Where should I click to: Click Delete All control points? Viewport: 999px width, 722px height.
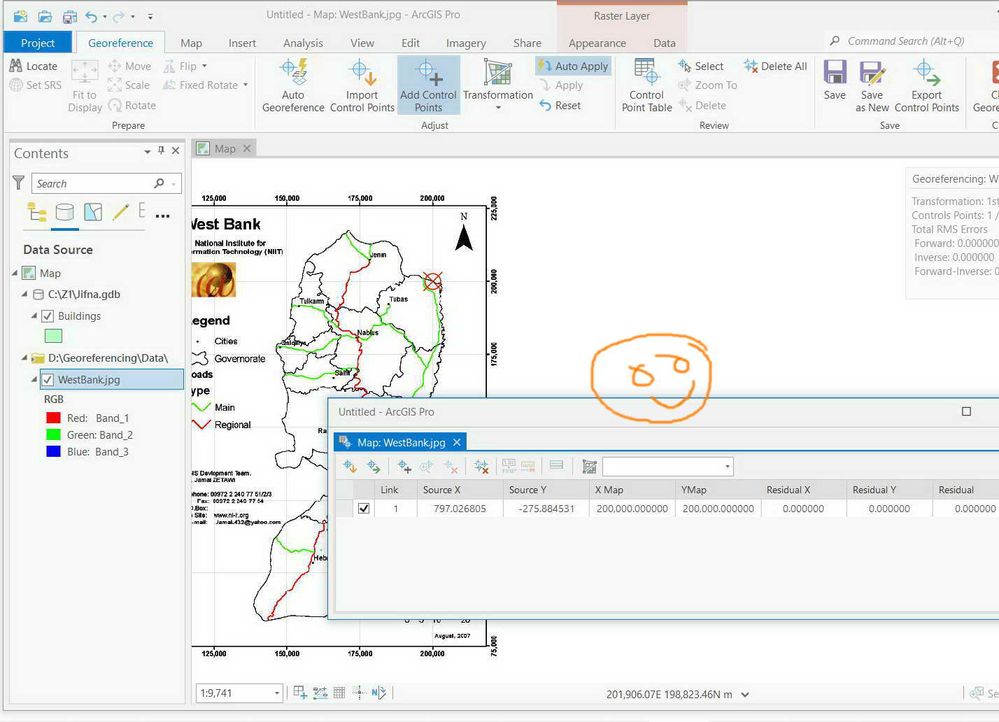tap(775, 66)
